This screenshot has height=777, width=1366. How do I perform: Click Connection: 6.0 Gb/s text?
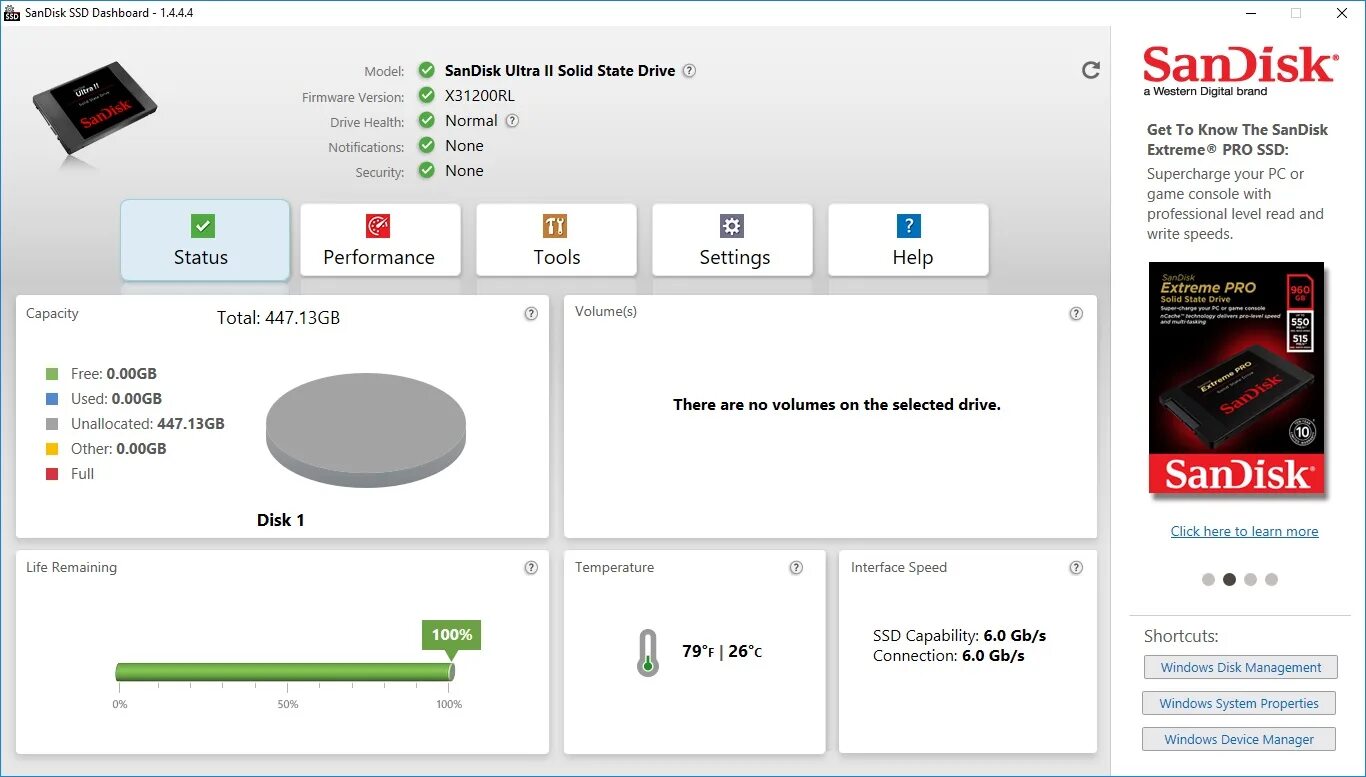coord(948,656)
